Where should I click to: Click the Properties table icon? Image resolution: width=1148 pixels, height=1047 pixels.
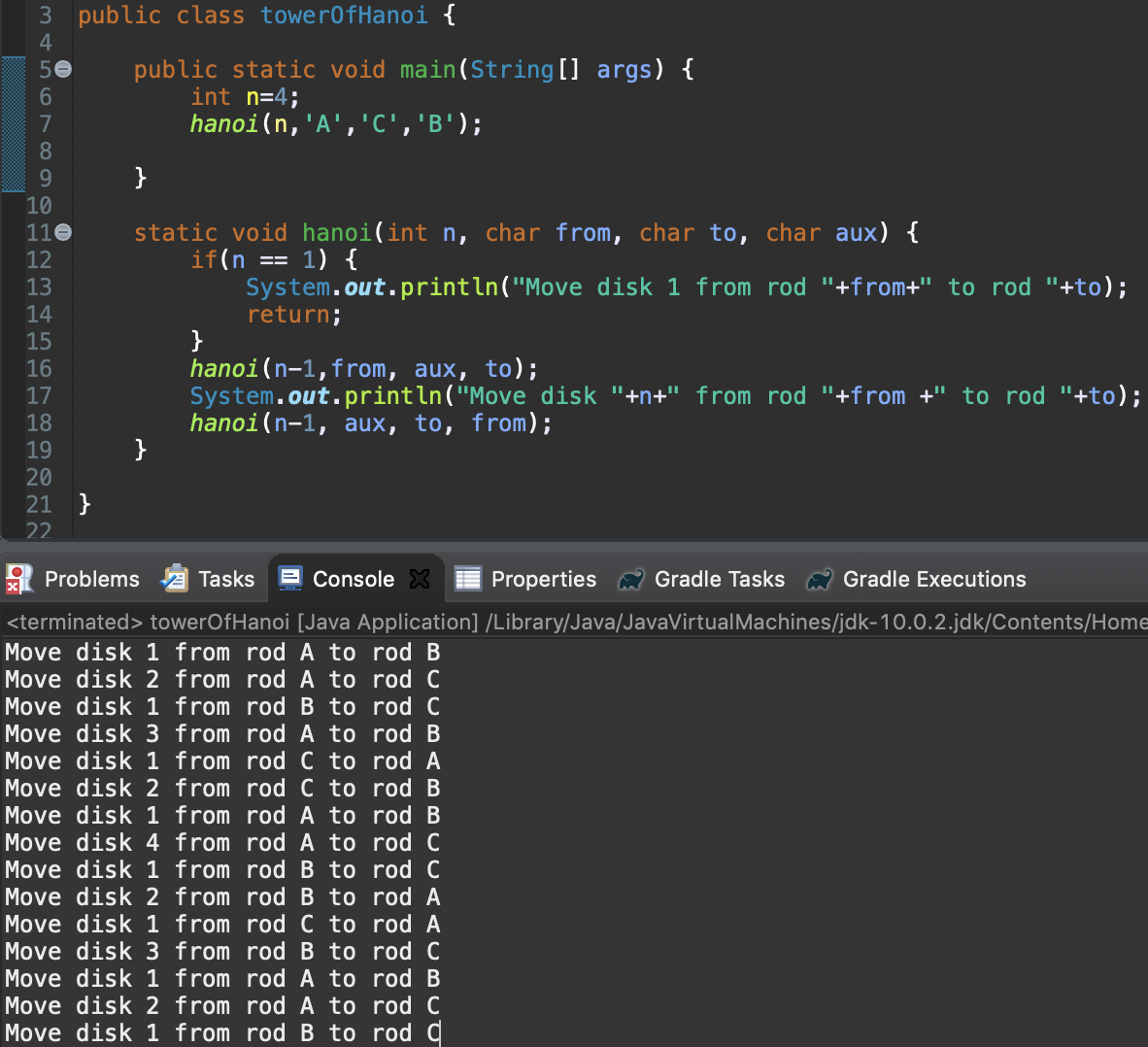pyautogui.click(x=467, y=578)
